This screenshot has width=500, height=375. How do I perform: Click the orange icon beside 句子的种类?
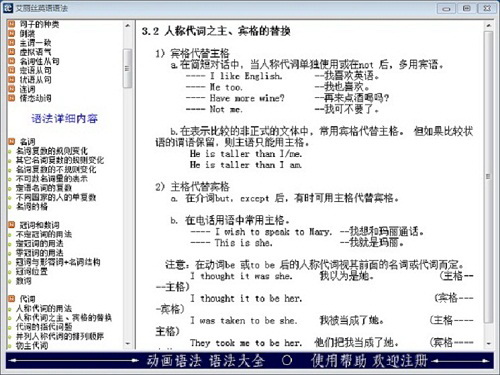(x=12, y=24)
